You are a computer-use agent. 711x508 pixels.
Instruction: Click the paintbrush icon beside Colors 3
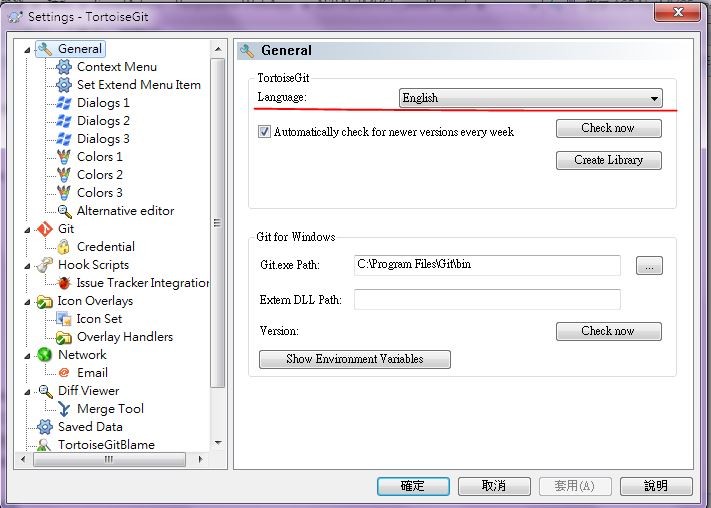point(64,193)
